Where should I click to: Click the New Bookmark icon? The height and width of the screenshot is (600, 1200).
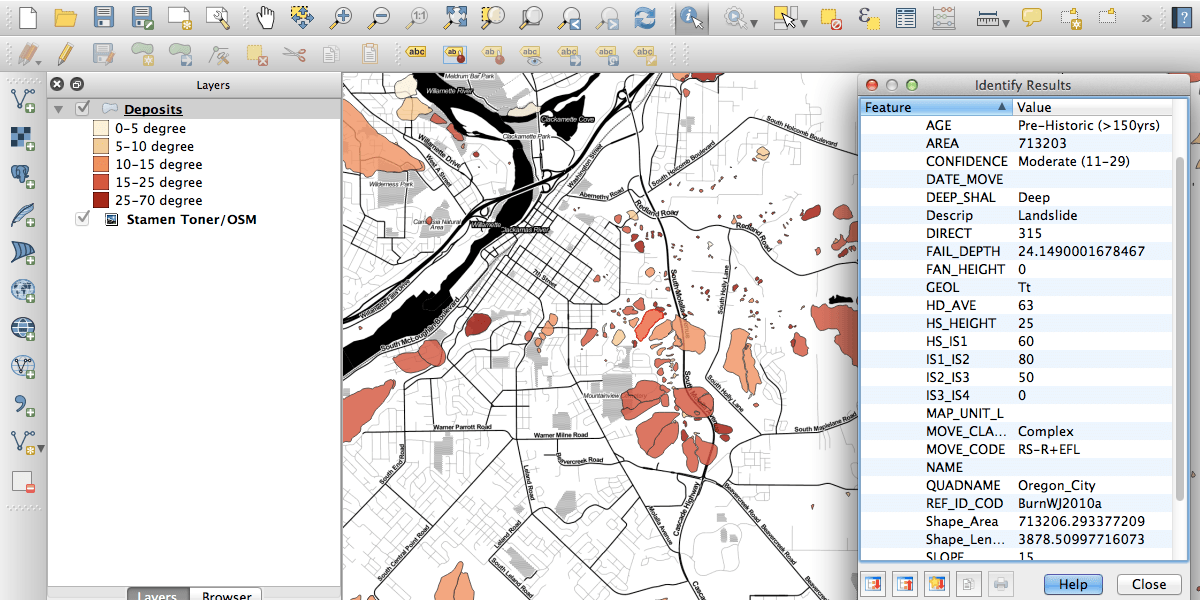coord(1070,17)
